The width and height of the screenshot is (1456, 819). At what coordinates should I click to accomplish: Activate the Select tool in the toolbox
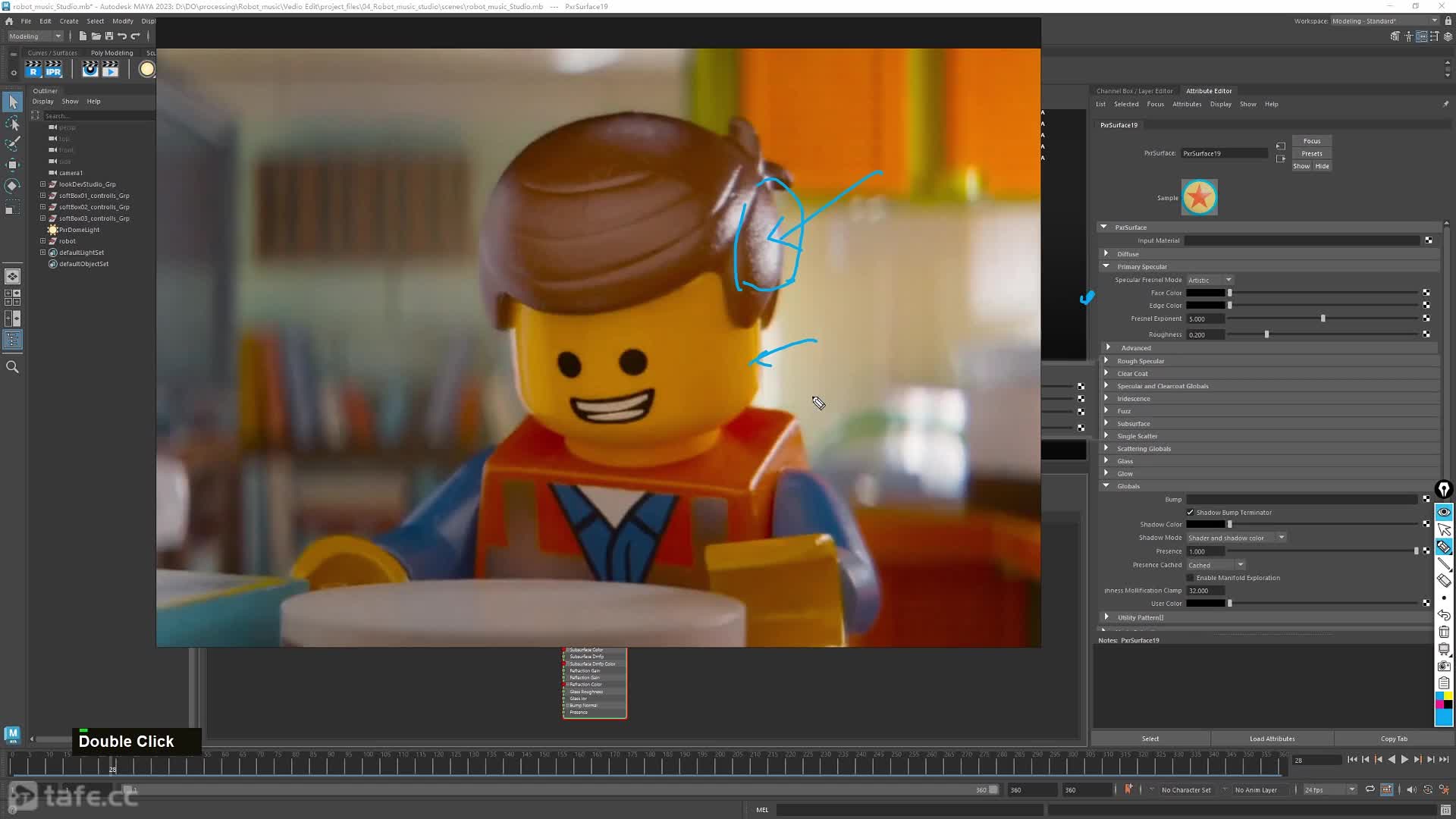coord(13,102)
